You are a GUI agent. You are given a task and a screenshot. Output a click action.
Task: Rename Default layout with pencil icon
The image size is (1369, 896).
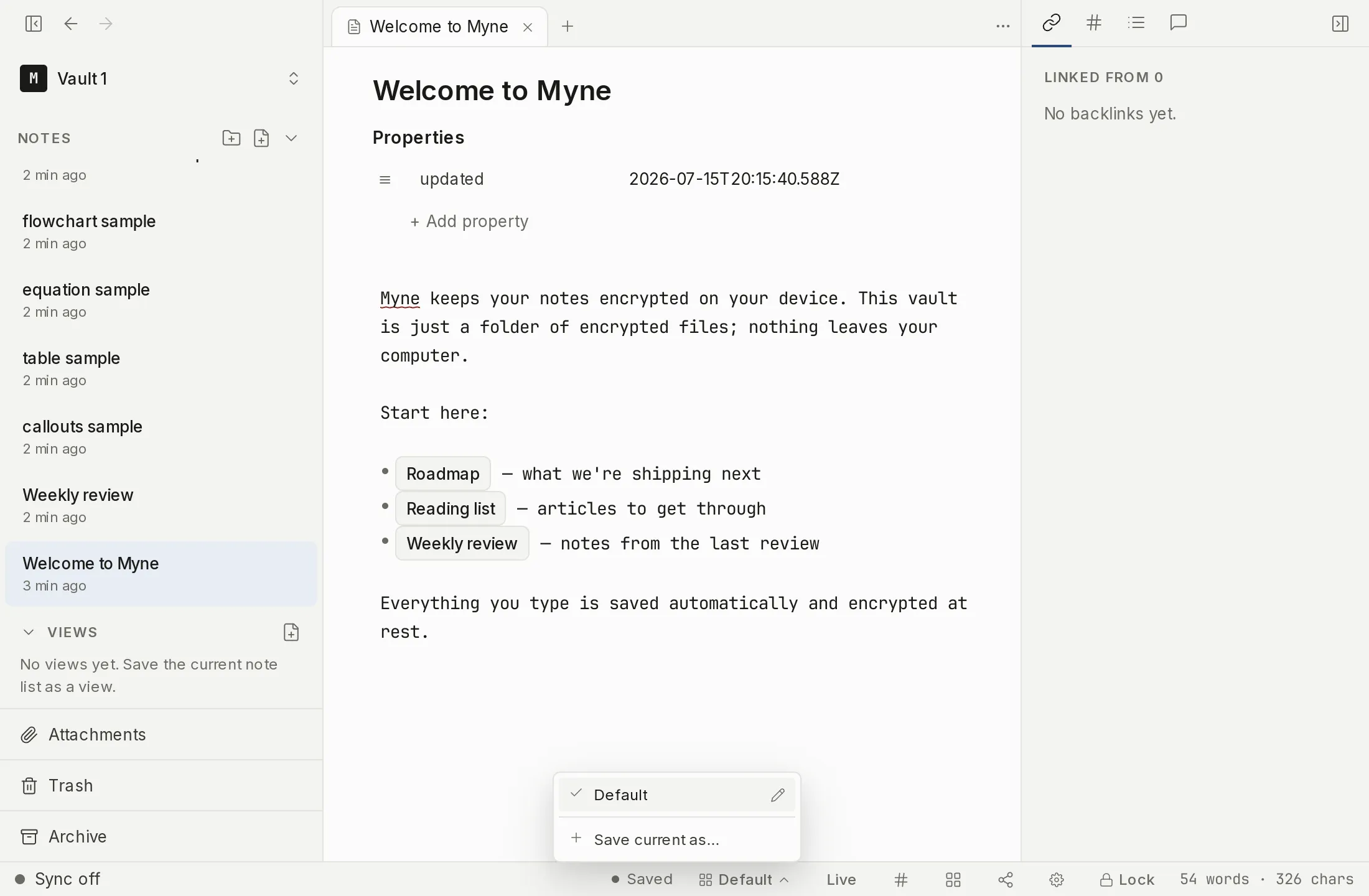(778, 795)
